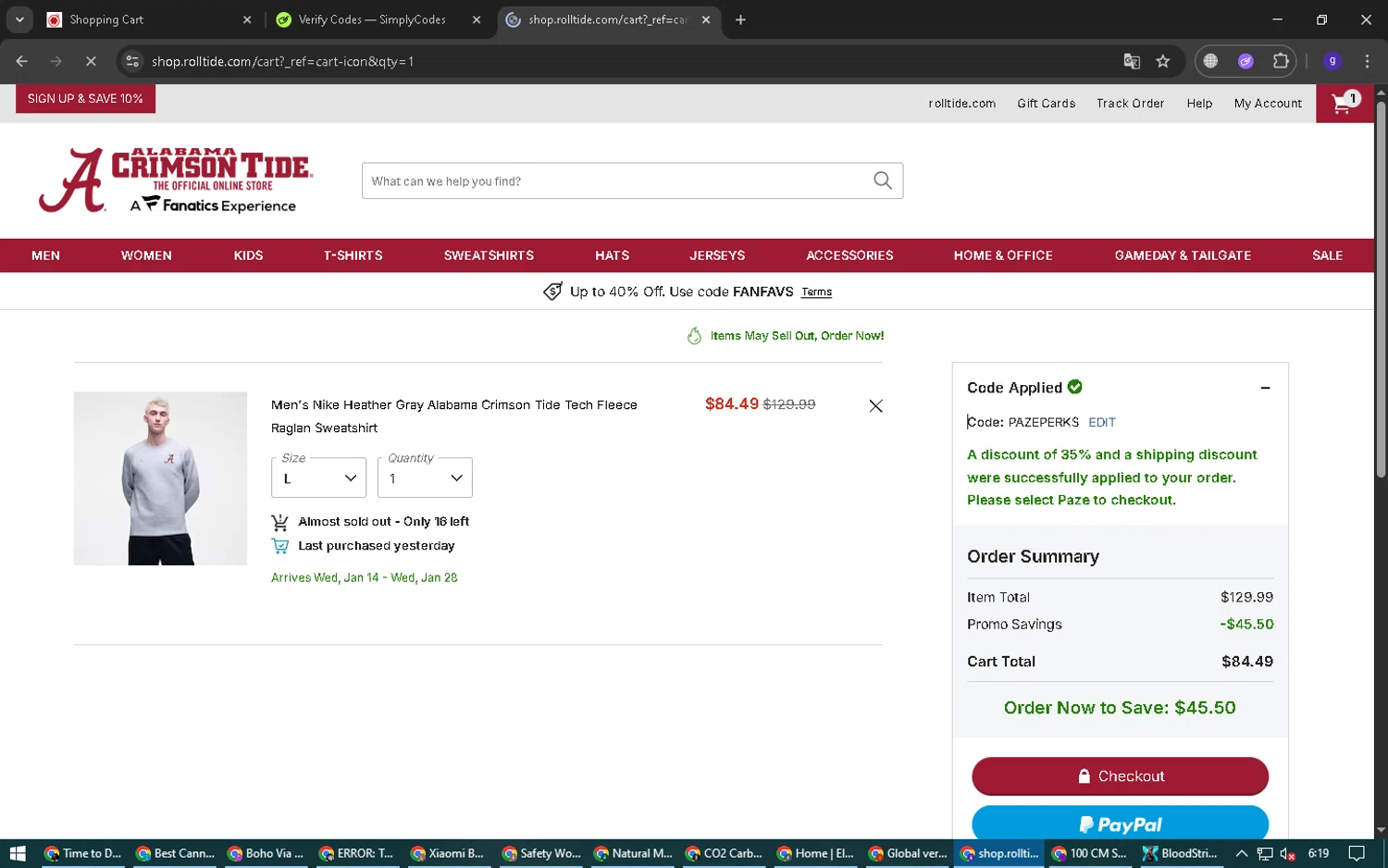Pay with the PayPal button
The image size is (1388, 868).
pos(1120,823)
